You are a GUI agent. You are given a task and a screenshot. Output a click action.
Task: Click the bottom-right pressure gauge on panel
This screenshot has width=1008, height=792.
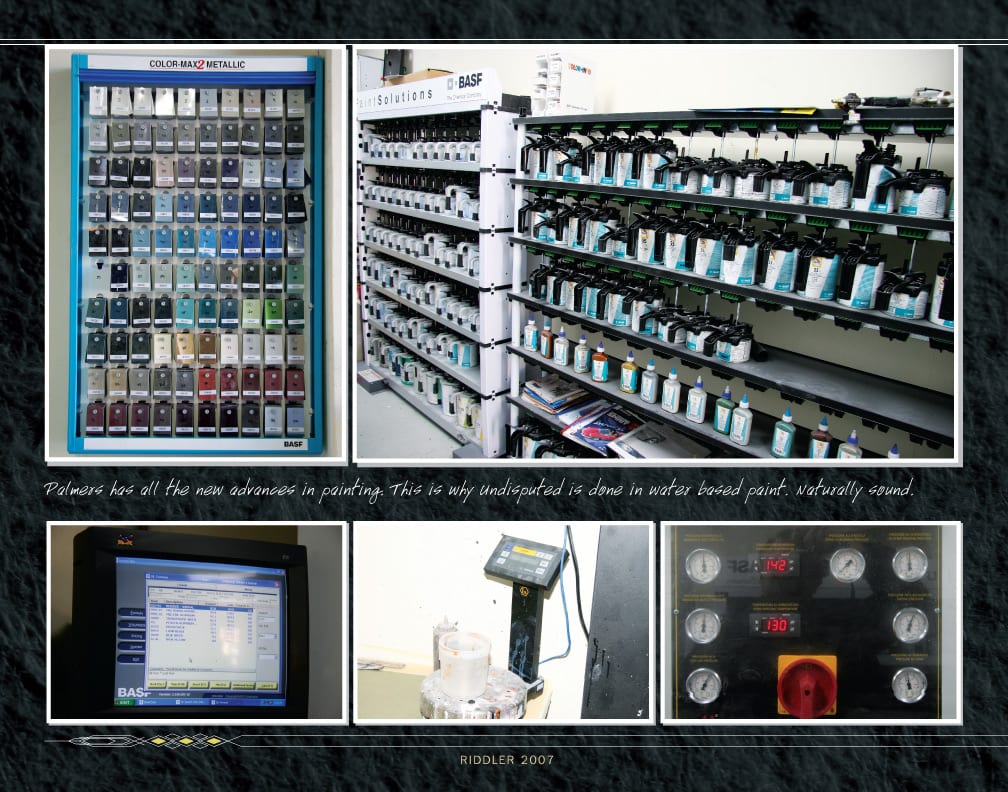(909, 685)
